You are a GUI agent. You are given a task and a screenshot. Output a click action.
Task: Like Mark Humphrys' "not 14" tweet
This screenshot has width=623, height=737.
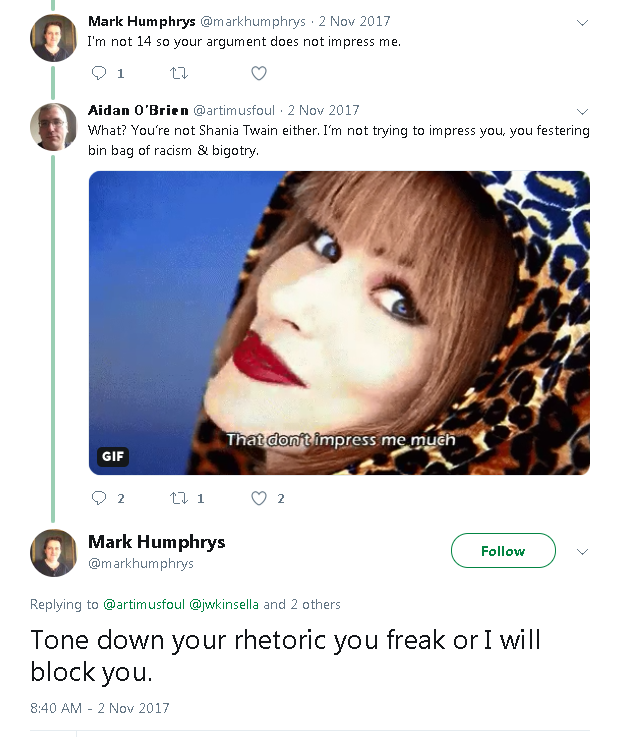click(x=259, y=73)
